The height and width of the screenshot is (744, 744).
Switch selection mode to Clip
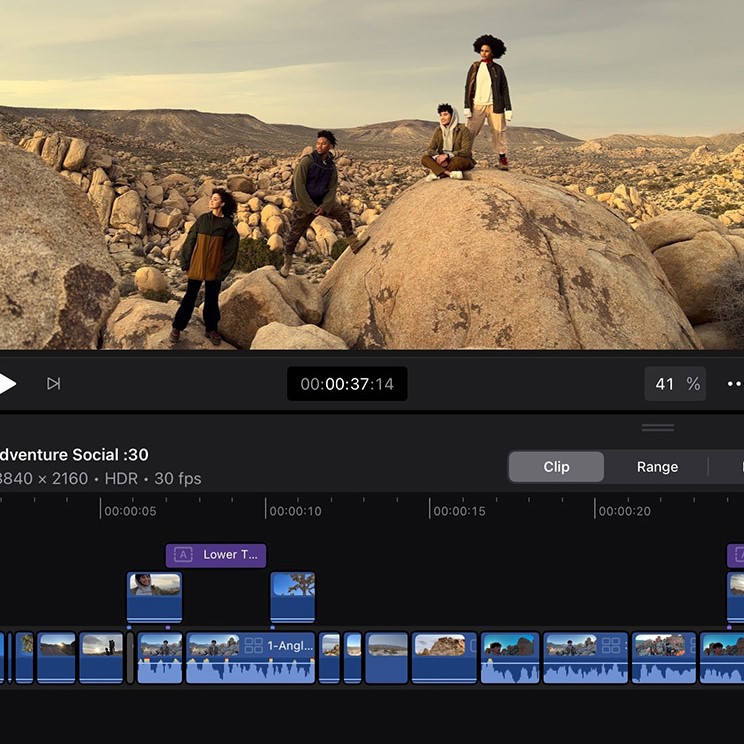(556, 467)
